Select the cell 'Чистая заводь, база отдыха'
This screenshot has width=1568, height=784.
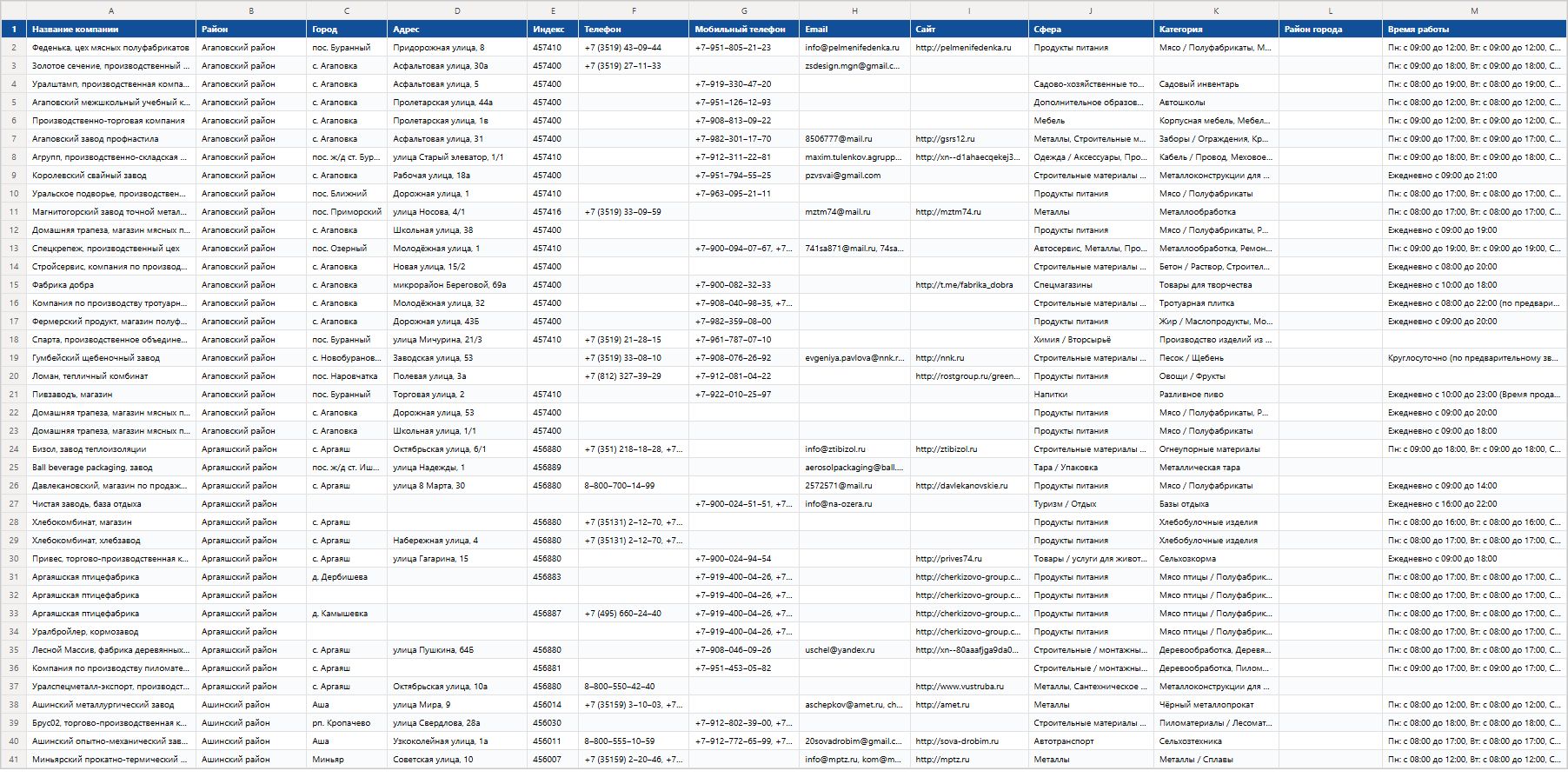click(x=111, y=504)
